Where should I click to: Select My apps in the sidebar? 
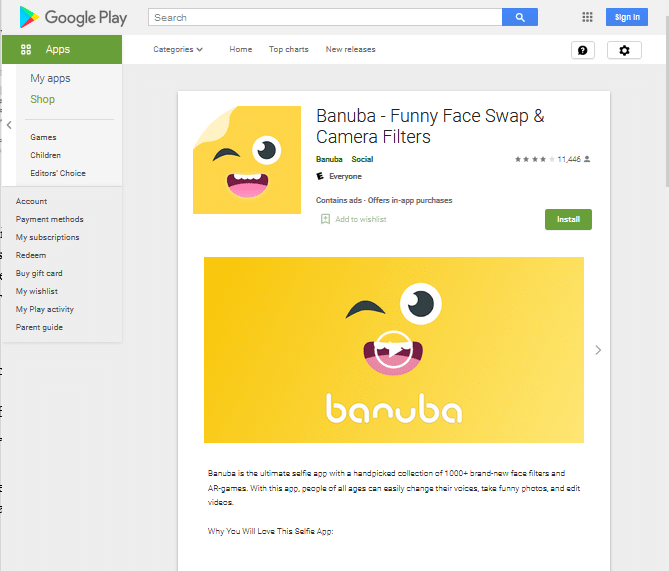50,79
